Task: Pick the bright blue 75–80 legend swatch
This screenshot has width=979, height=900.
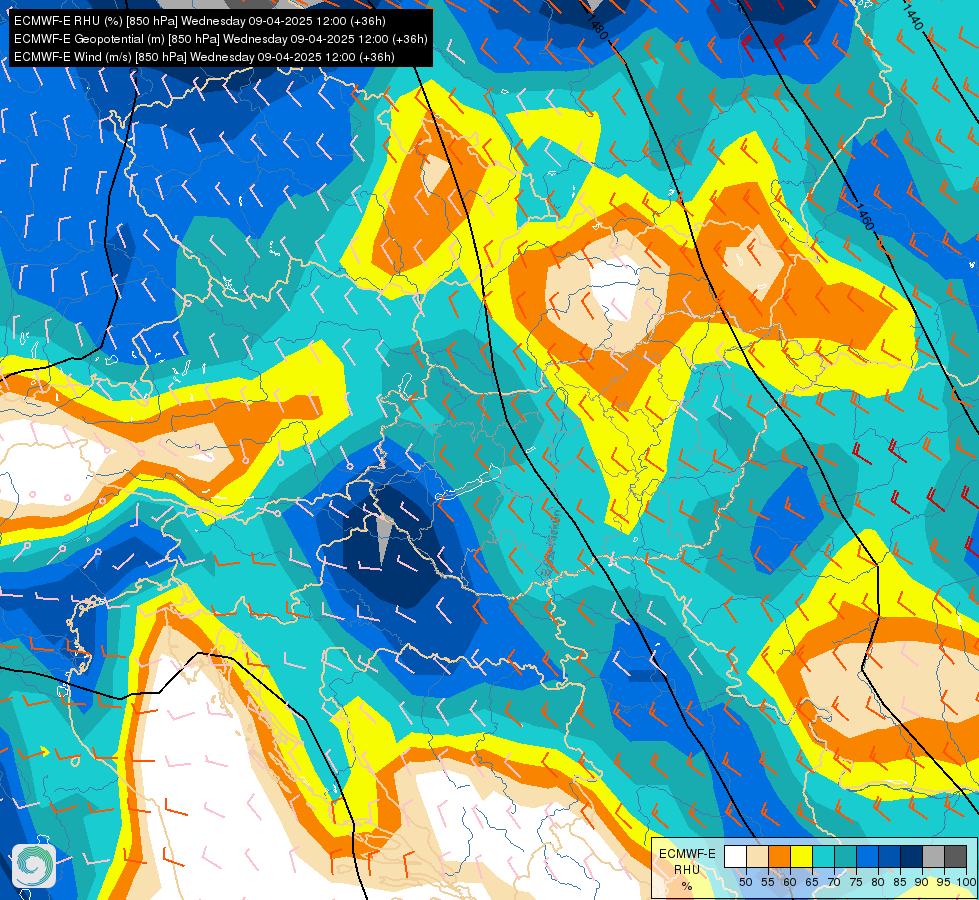Action: [867, 856]
